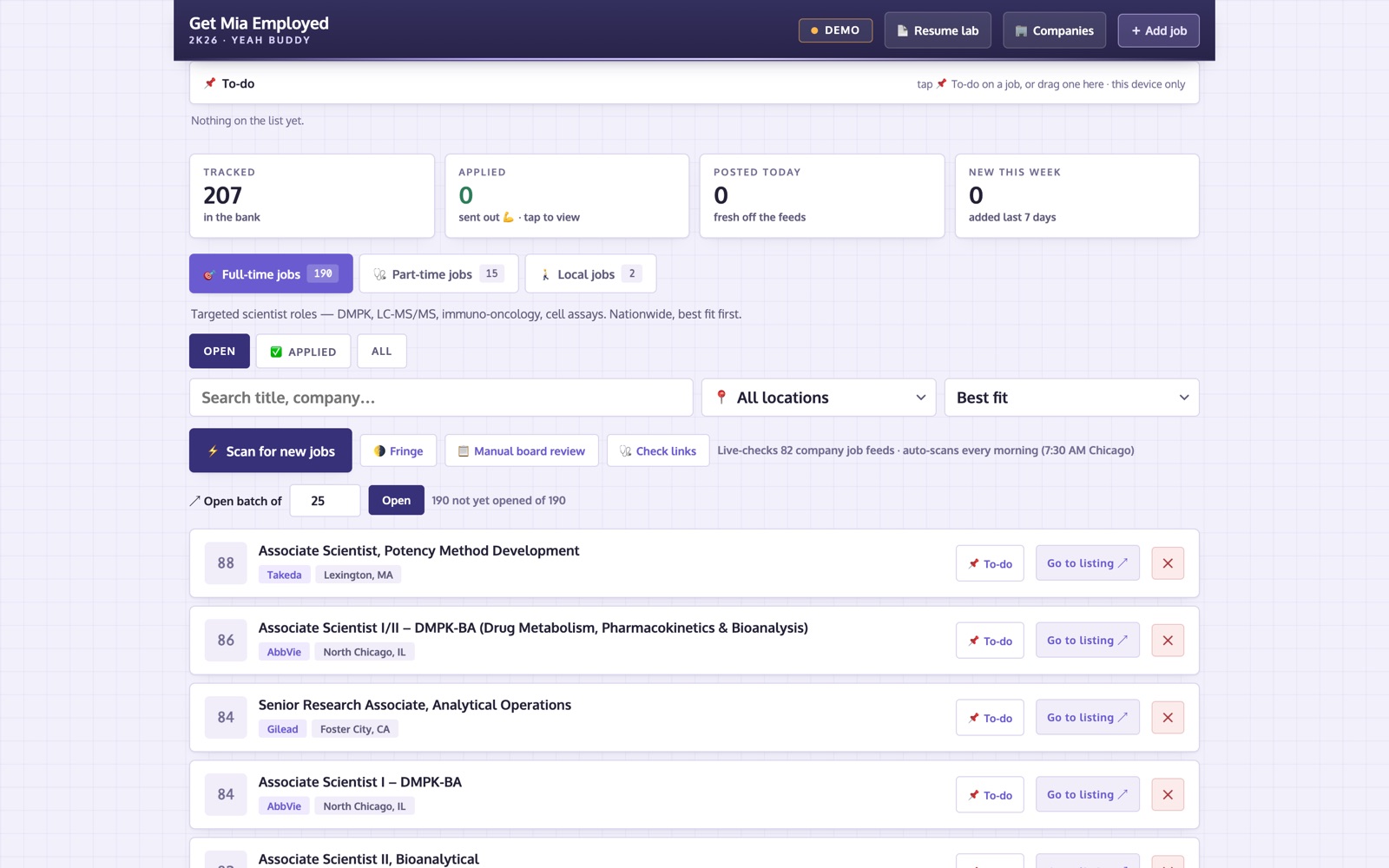The width and height of the screenshot is (1389, 868).
Task: Show APPLIED jobs filter
Action: [303, 351]
